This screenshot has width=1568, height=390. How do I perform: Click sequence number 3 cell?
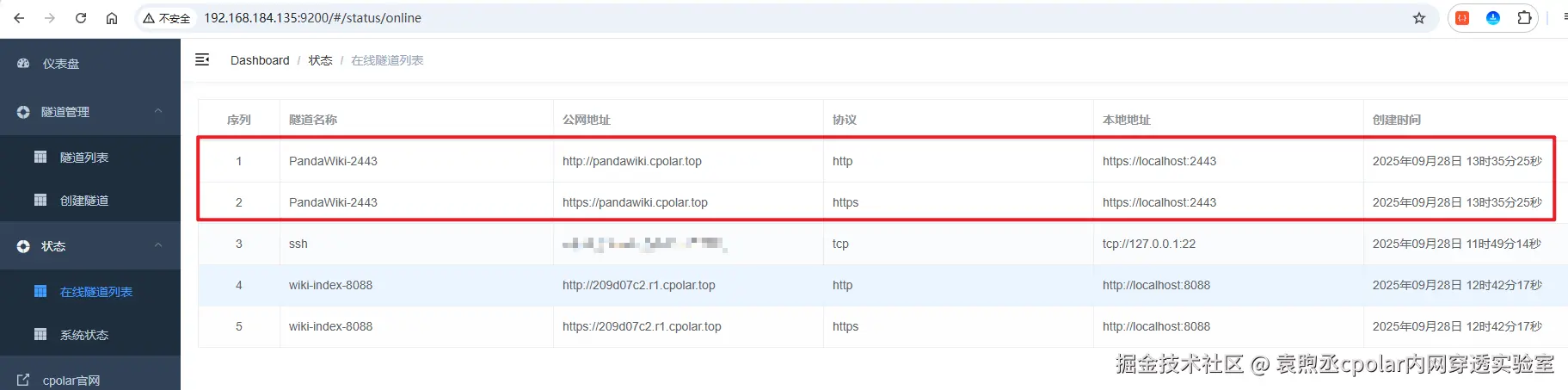point(239,244)
